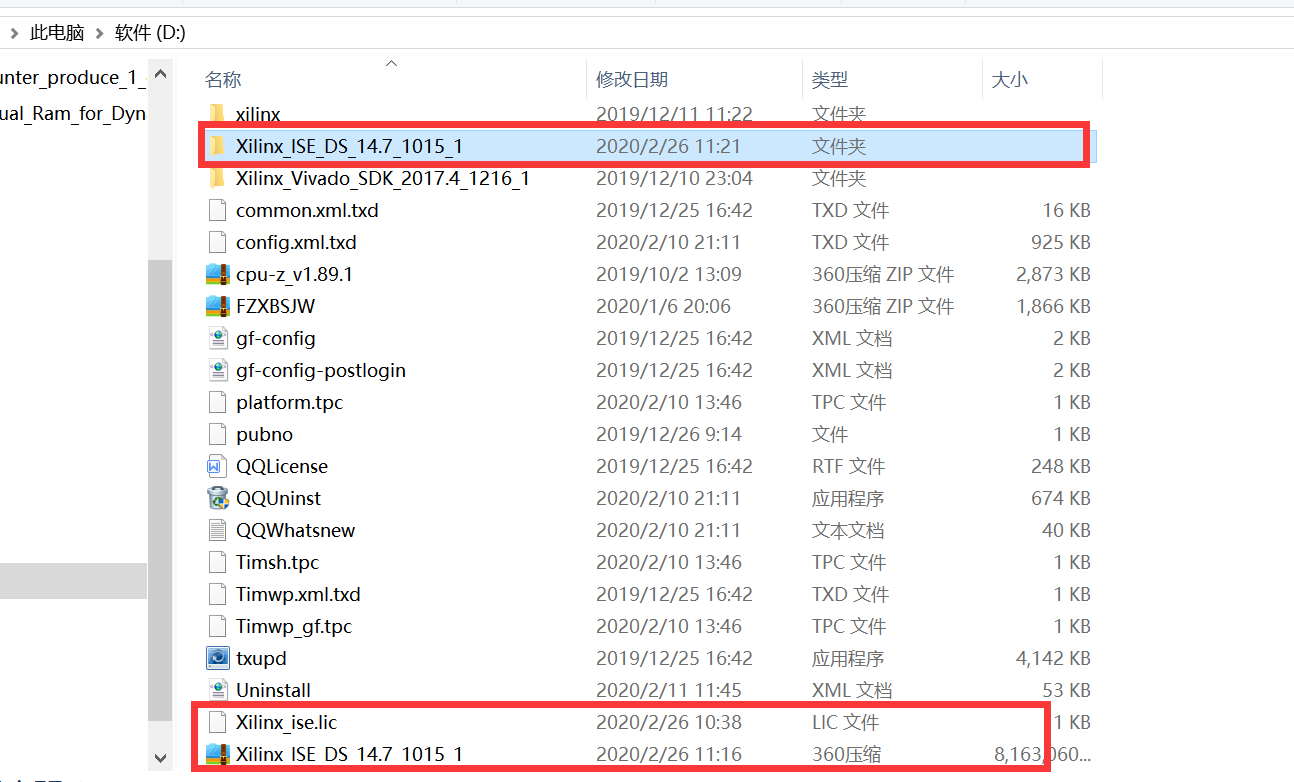Image resolution: width=1294 pixels, height=782 pixels.
Task: Select the Xilinx_ISE_DS_14.7_1015_1 folder icon
Action: click(217, 146)
